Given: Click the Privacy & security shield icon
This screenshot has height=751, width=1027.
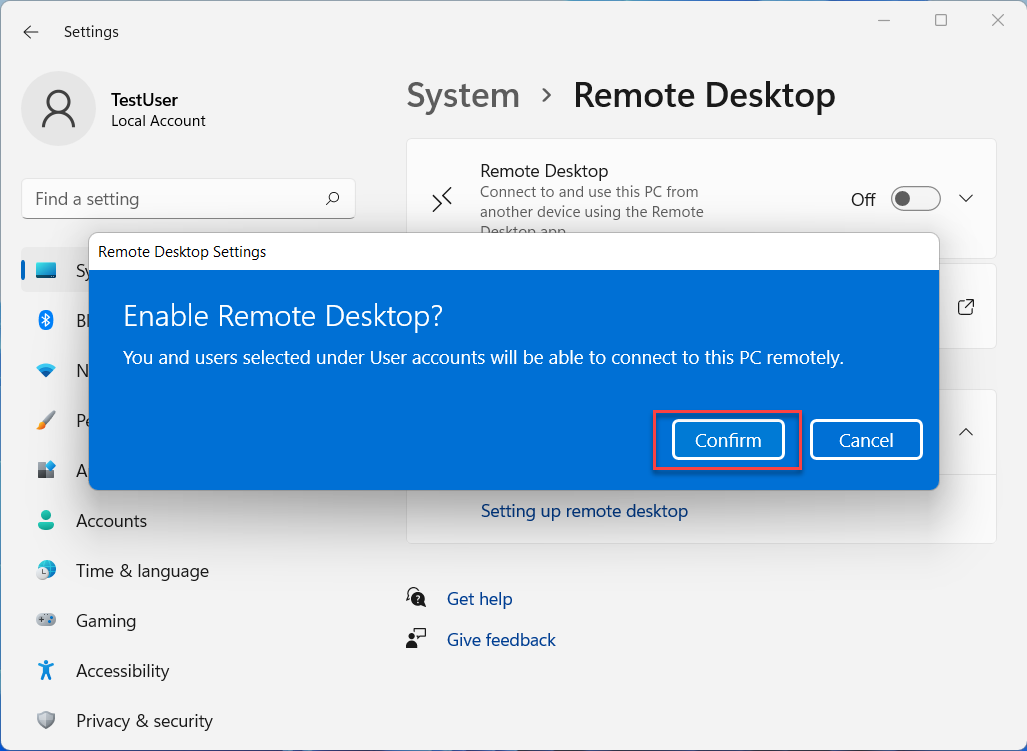Looking at the screenshot, I should pyautogui.click(x=46, y=721).
